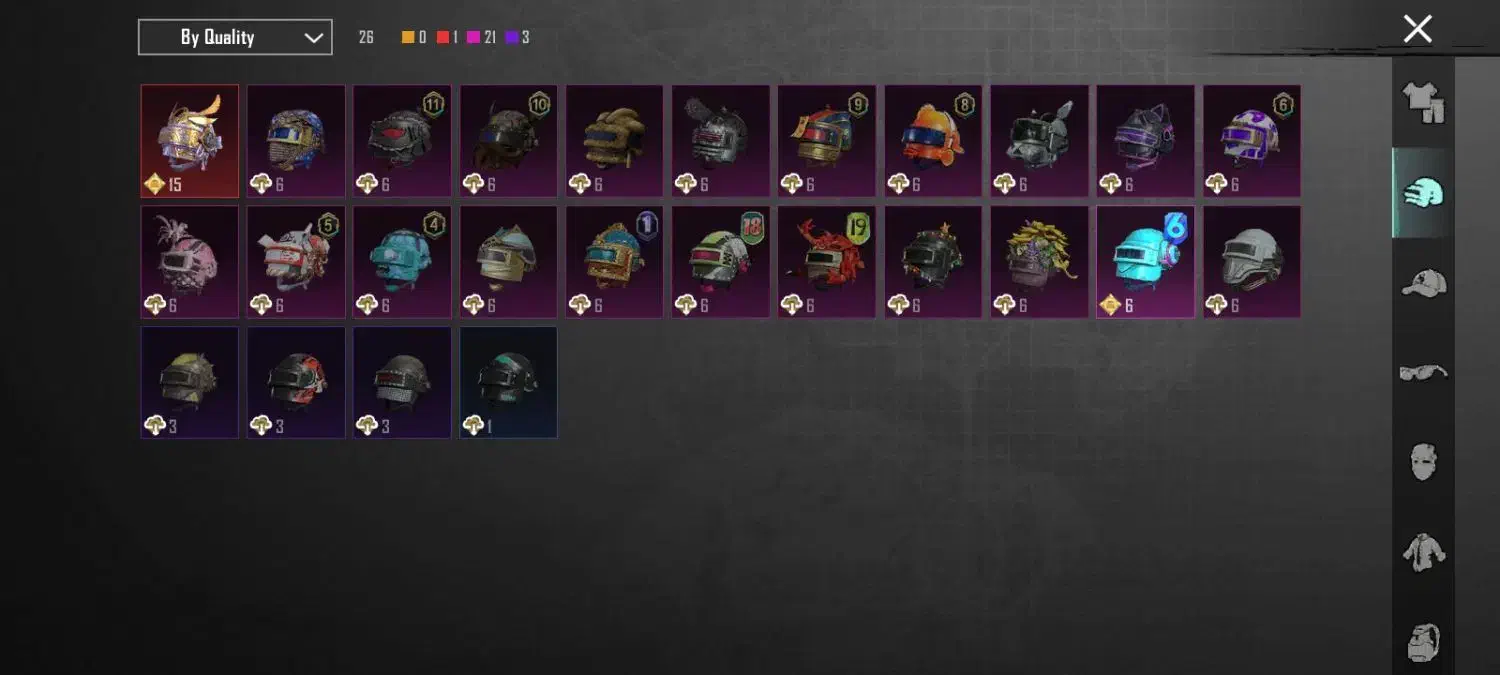Image resolution: width=1500 pixels, height=675 pixels.
Task: Choose the plain white-gray helmet
Action: [x=1251, y=262]
